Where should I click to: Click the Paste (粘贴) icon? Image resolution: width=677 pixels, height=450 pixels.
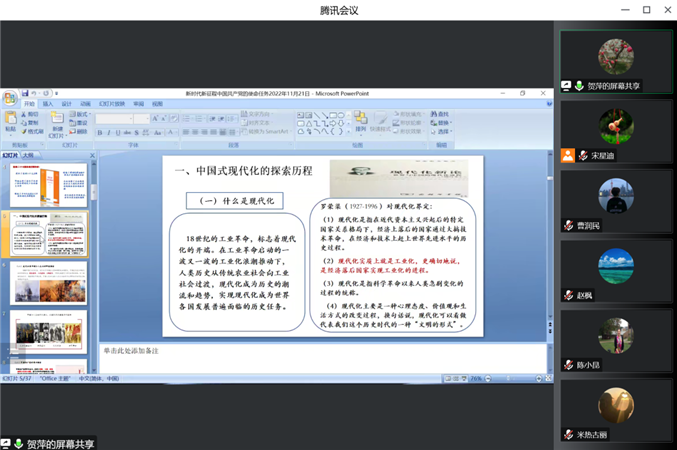pyautogui.click(x=10, y=120)
